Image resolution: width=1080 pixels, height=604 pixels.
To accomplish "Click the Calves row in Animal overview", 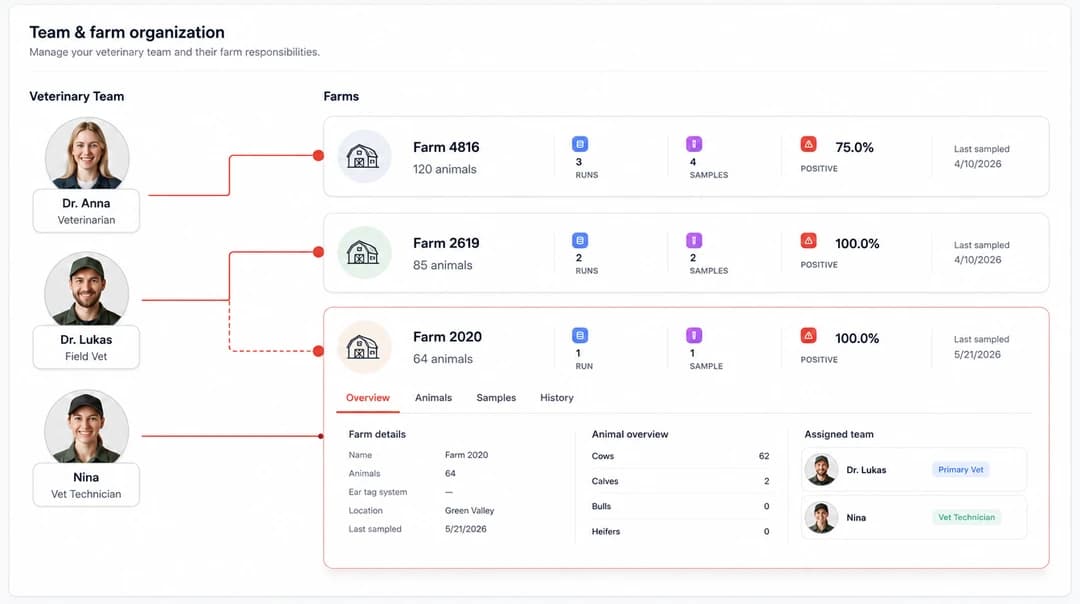I will tap(681, 481).
